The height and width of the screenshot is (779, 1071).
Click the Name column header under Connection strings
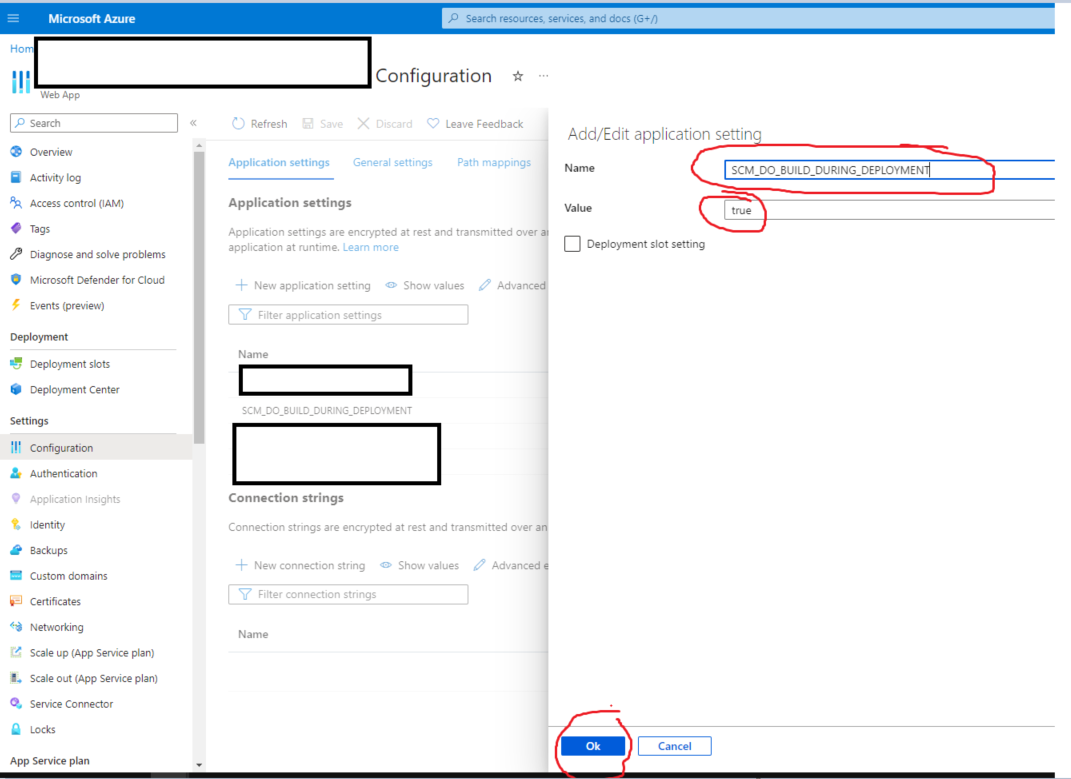pyautogui.click(x=253, y=634)
